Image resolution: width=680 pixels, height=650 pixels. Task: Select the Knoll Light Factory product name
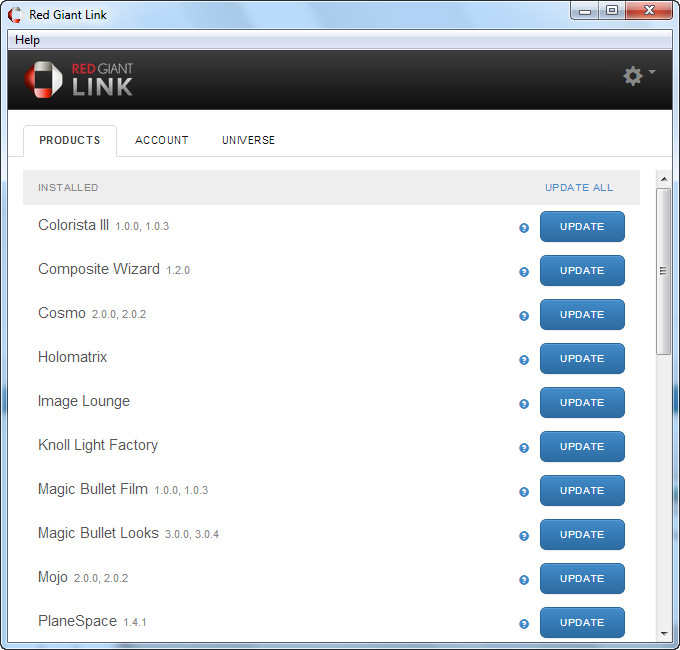point(98,445)
